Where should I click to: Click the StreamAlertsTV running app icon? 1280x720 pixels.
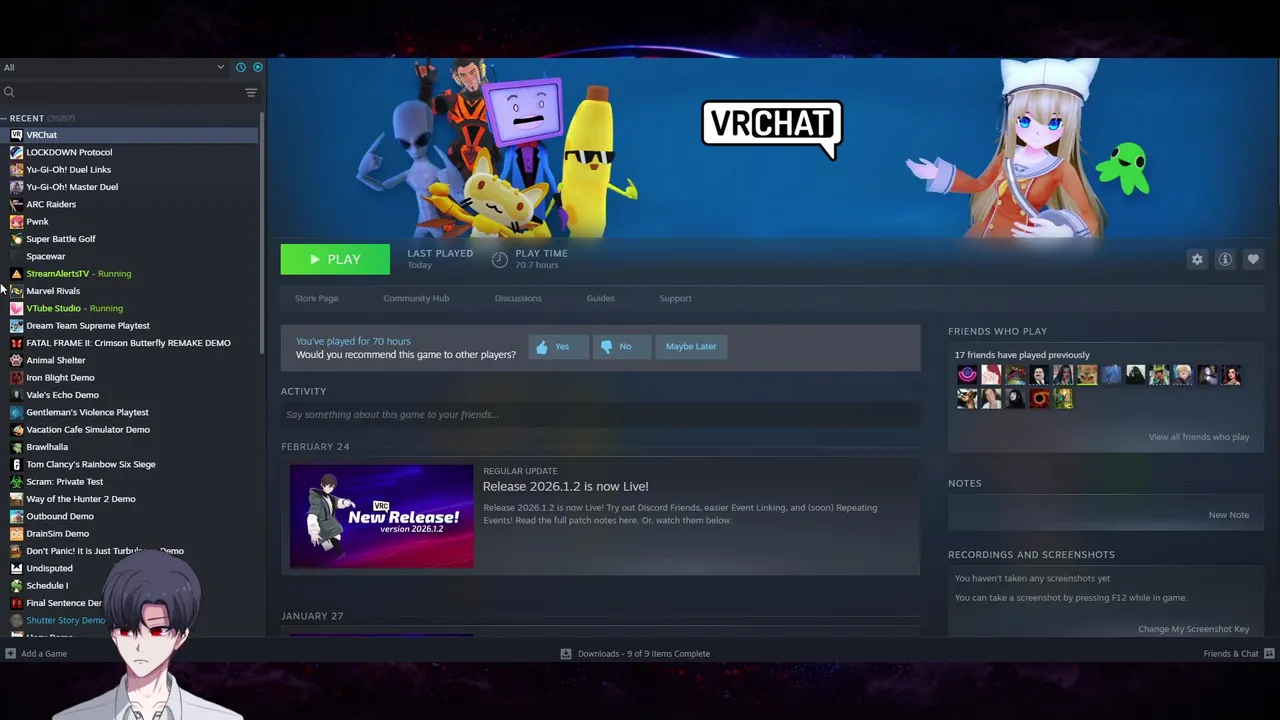(x=16, y=274)
